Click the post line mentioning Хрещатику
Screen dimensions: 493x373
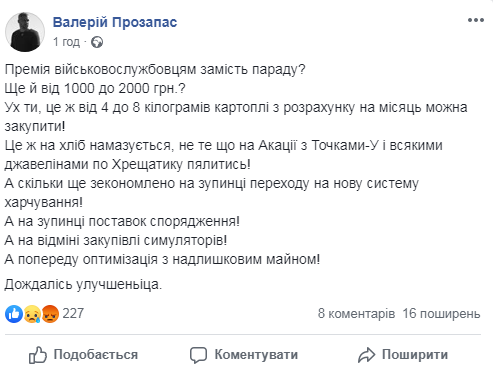pos(127,164)
